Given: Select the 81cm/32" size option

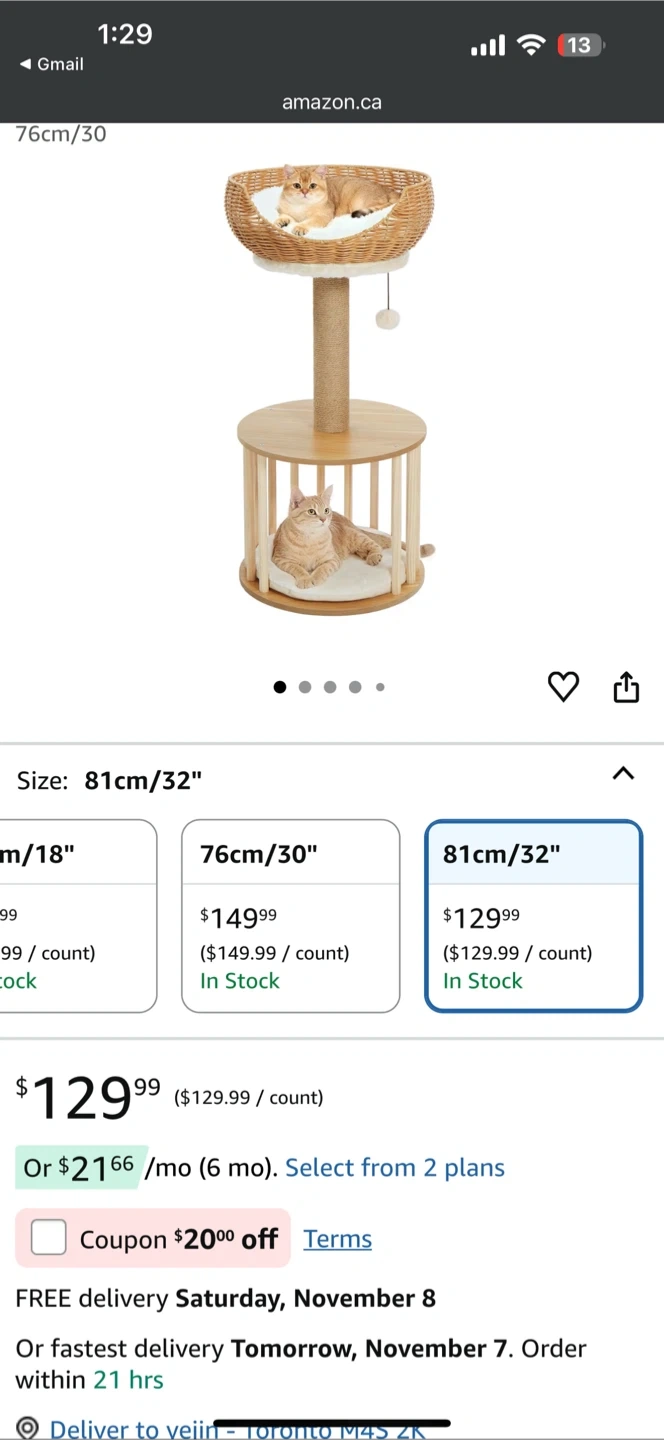Looking at the screenshot, I should tap(533, 915).
